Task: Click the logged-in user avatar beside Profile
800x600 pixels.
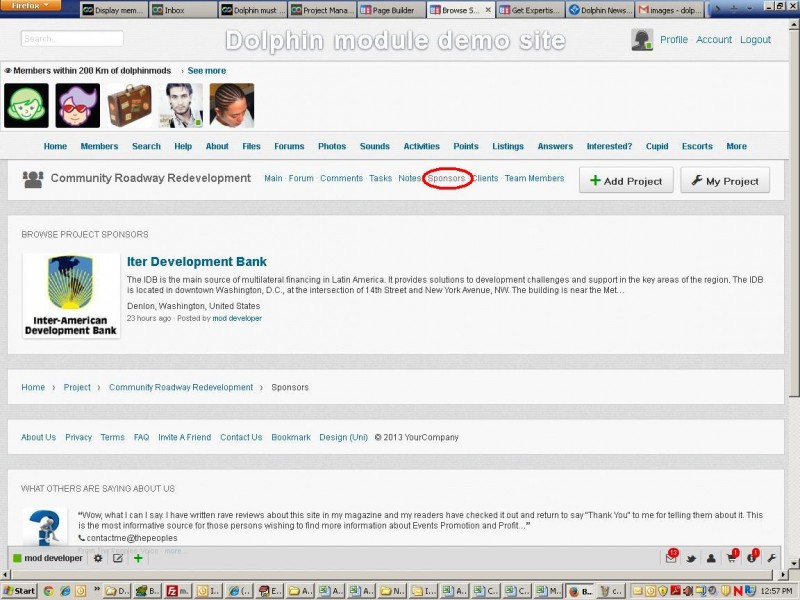Action: pos(642,40)
